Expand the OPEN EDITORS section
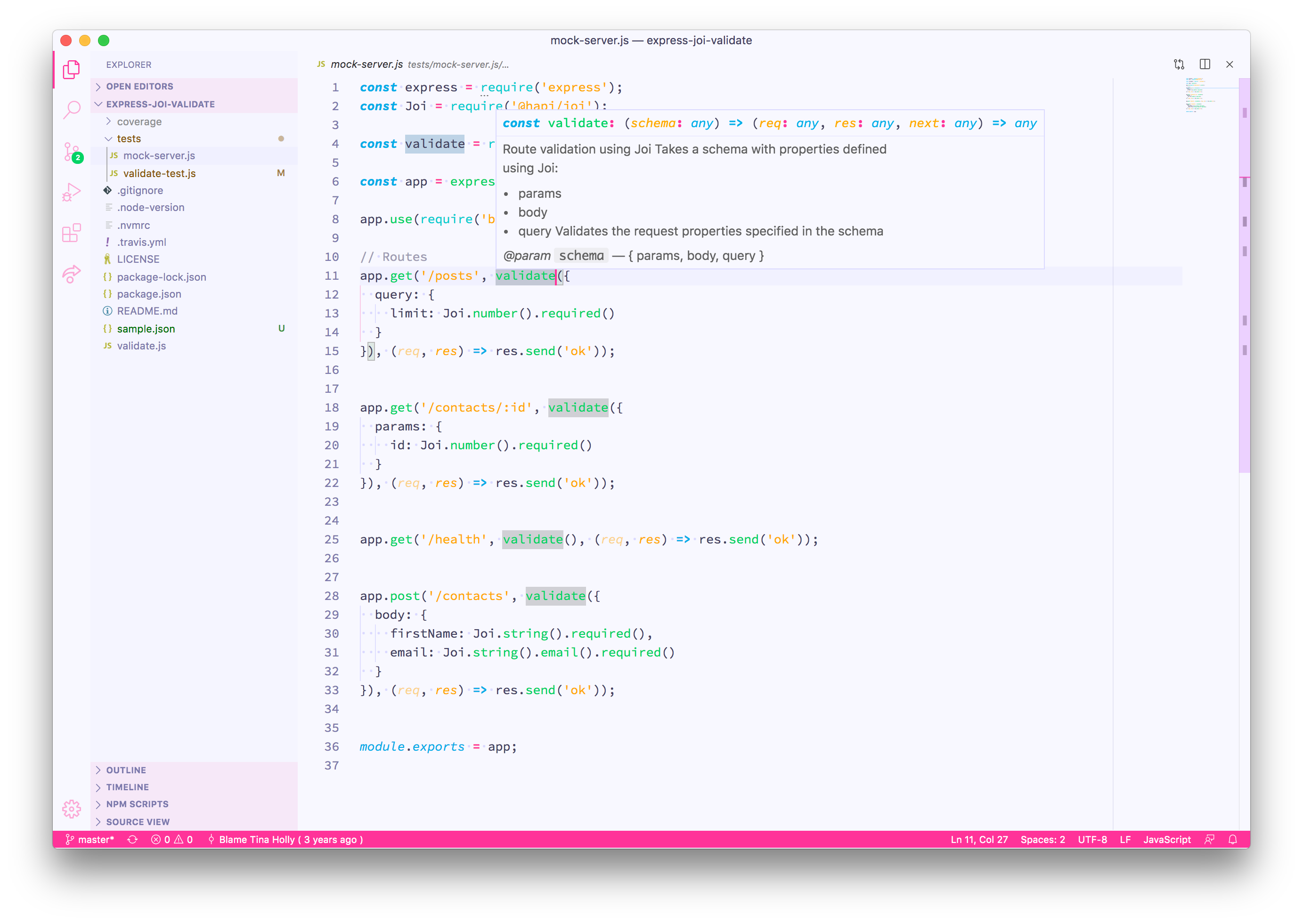The image size is (1303, 924). tap(139, 87)
